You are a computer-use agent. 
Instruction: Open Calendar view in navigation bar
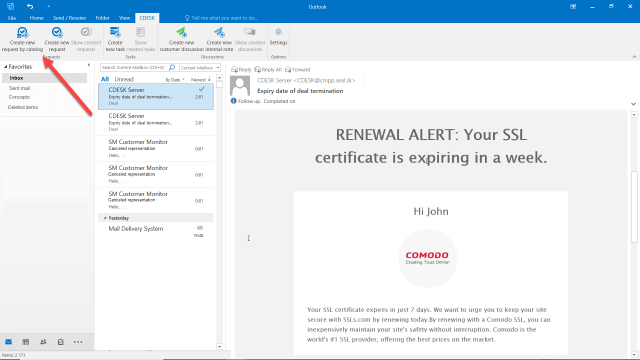26,342
